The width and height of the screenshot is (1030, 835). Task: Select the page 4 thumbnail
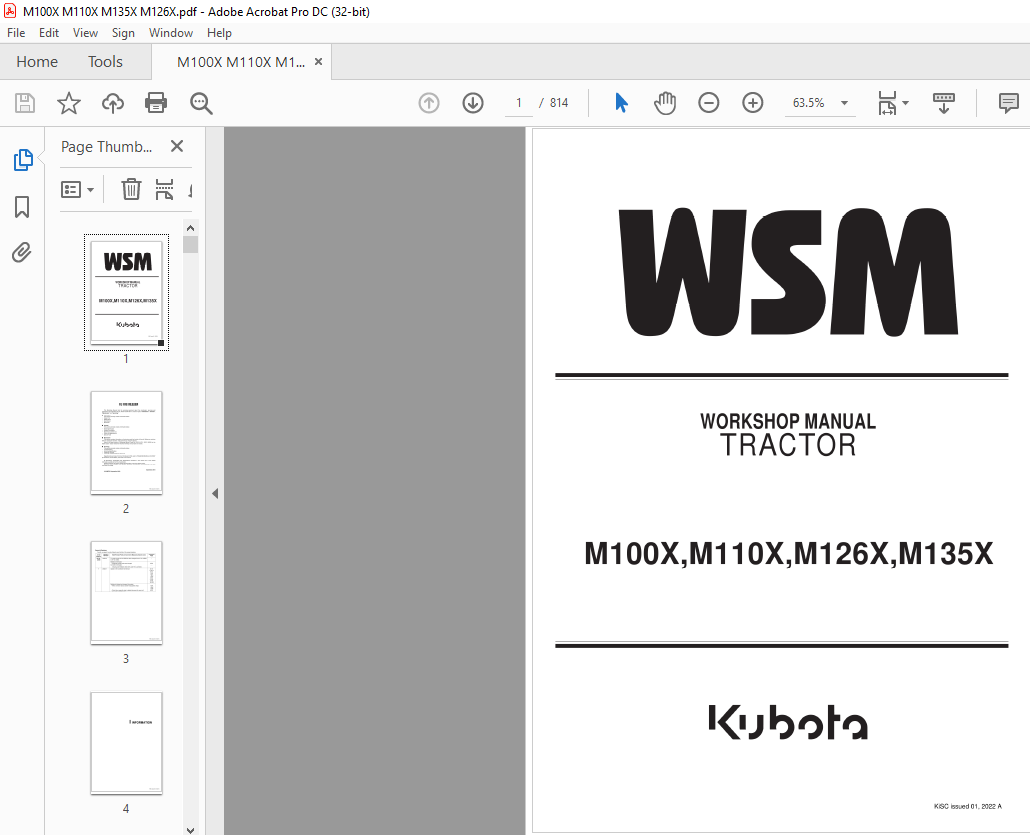point(126,743)
